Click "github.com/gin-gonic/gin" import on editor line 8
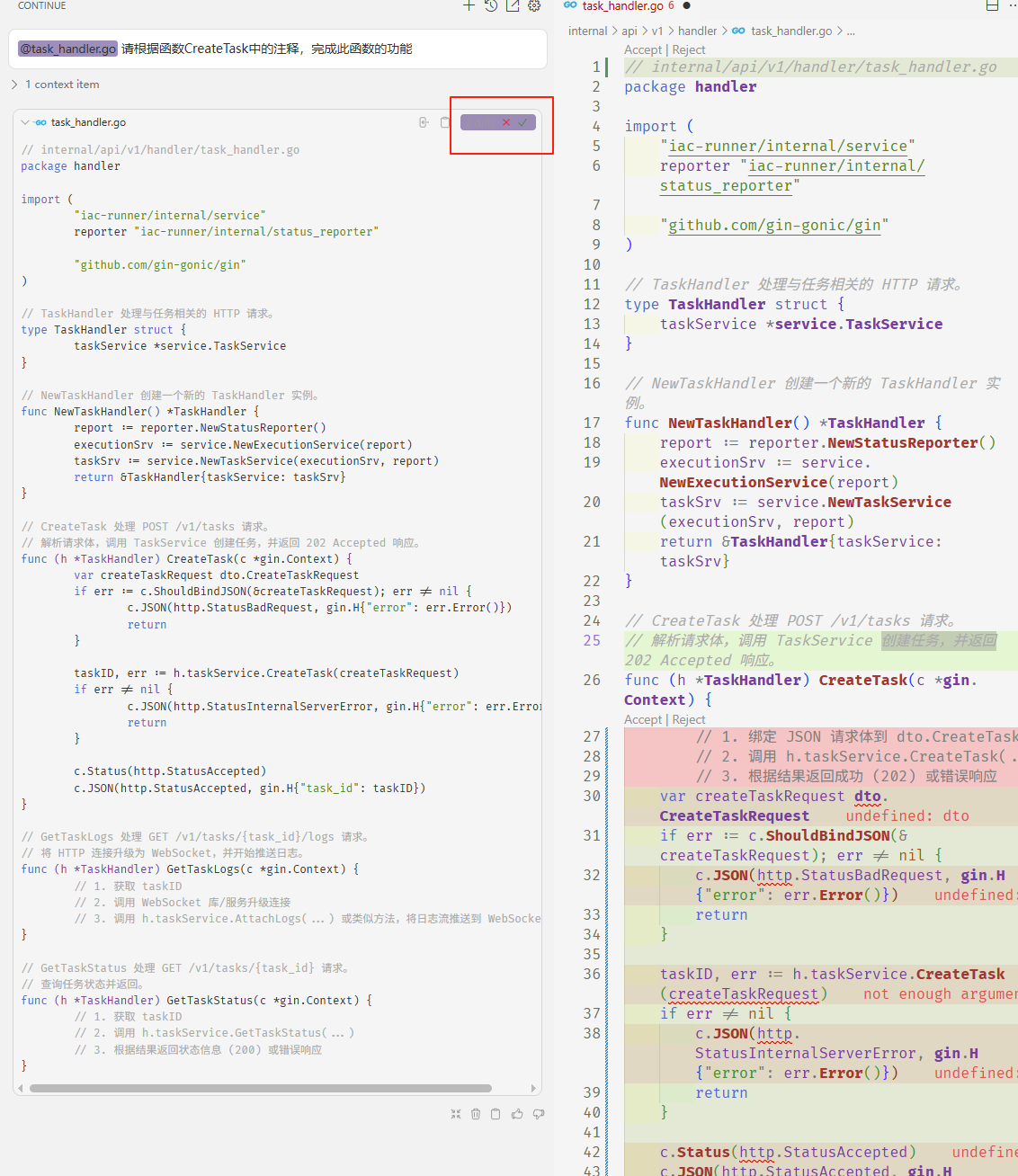Viewport: 1018px width, 1176px height. [x=774, y=226]
